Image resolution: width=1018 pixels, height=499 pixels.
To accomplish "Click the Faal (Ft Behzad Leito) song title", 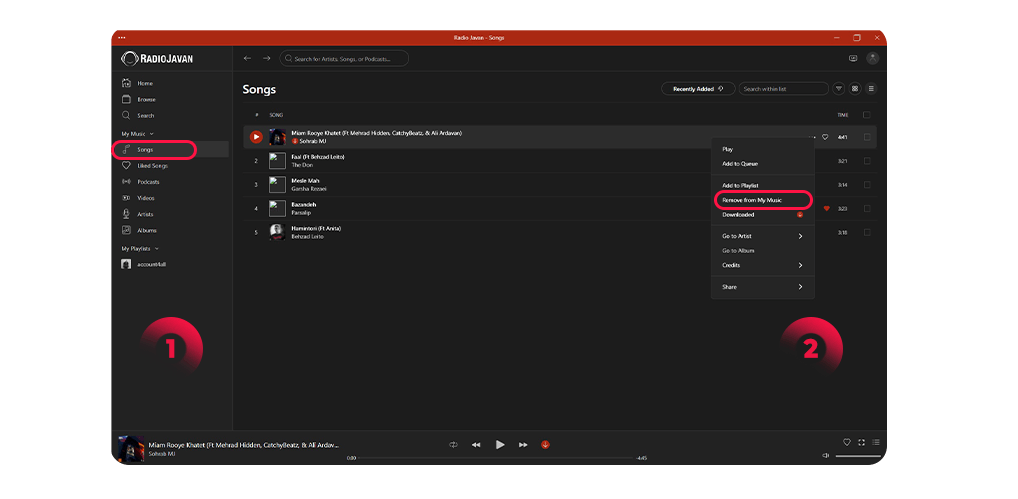I will point(318,157).
